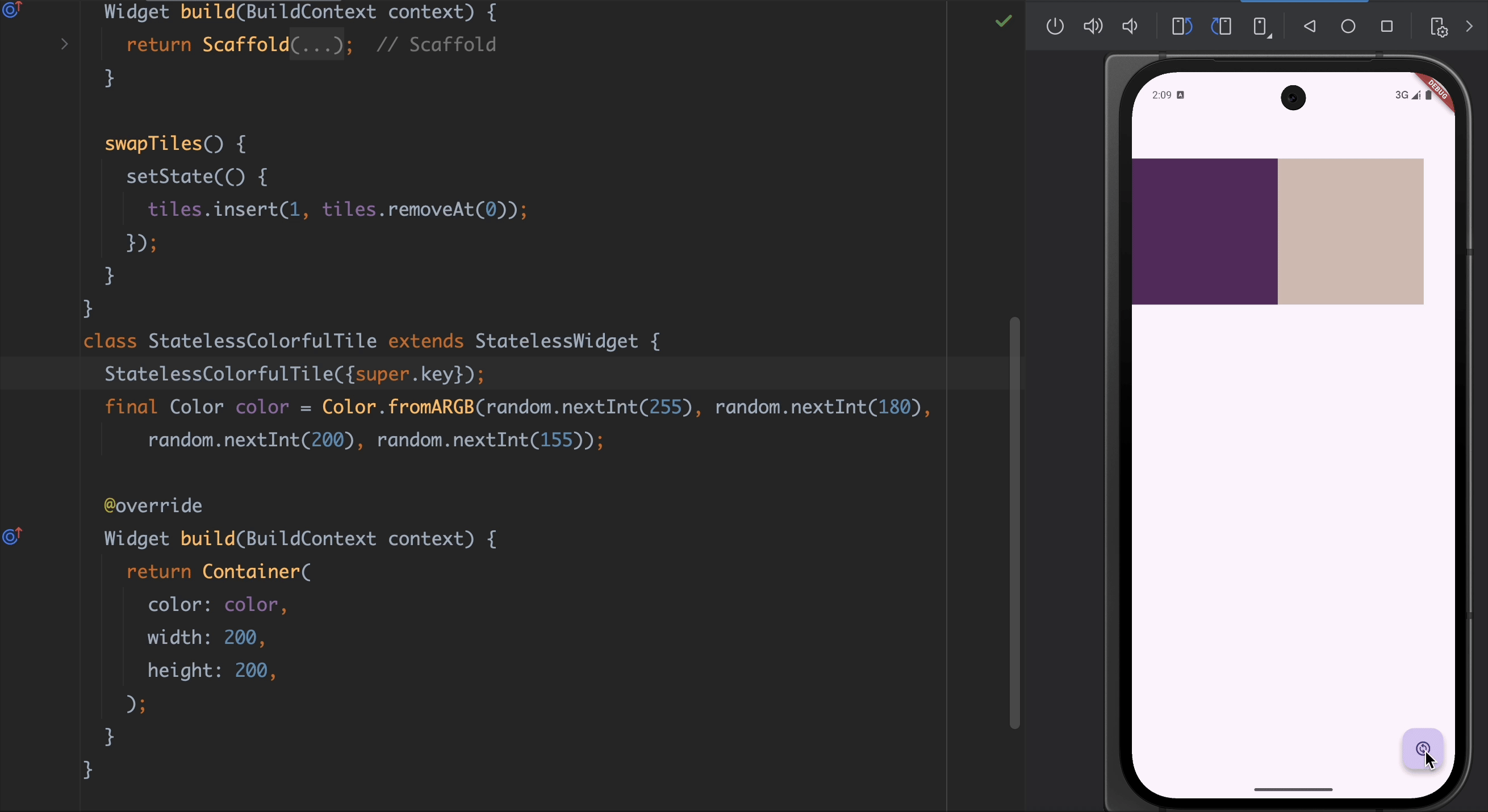
Task: Open the emulator extended controls (phone with gear)
Action: tap(1438, 27)
